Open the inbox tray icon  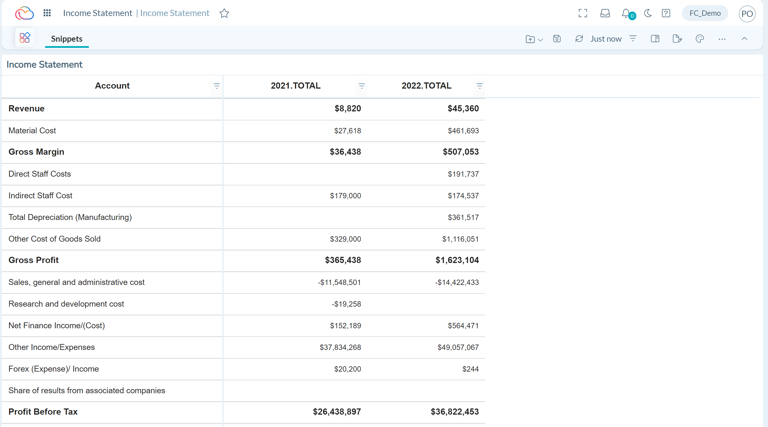[x=605, y=13]
